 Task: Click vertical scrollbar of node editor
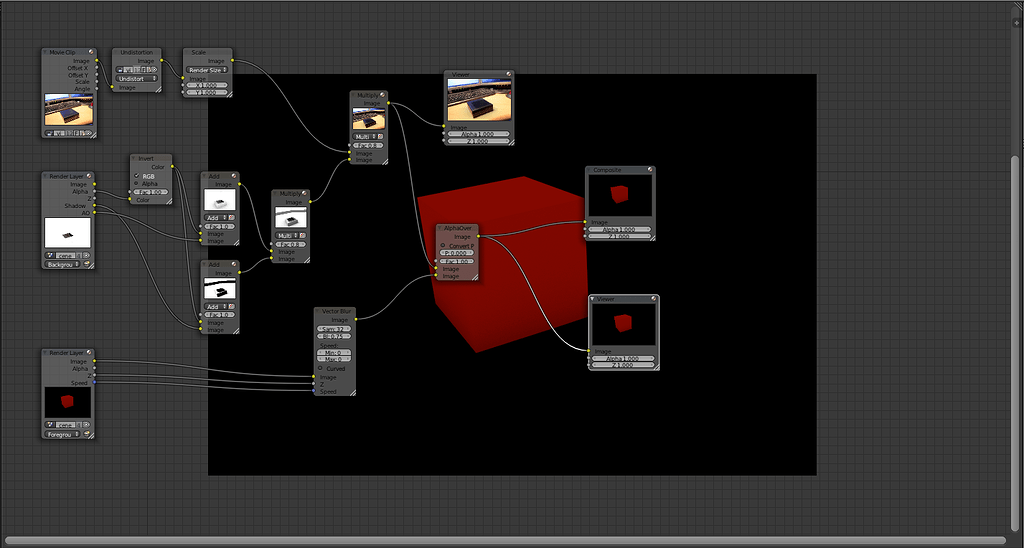coord(1016,343)
